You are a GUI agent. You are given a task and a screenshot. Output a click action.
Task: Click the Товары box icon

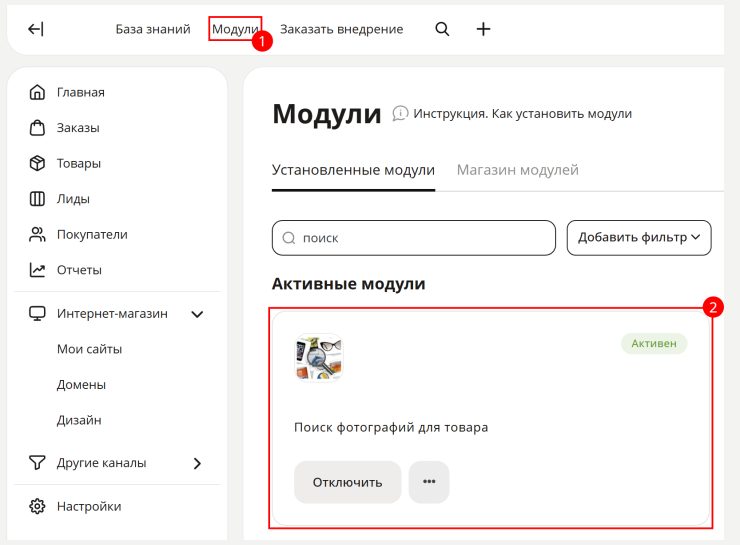click(x=37, y=163)
